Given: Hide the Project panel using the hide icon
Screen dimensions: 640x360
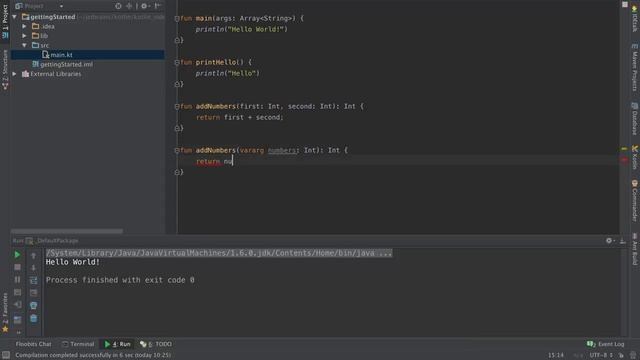Looking at the screenshot, I should (158, 6).
